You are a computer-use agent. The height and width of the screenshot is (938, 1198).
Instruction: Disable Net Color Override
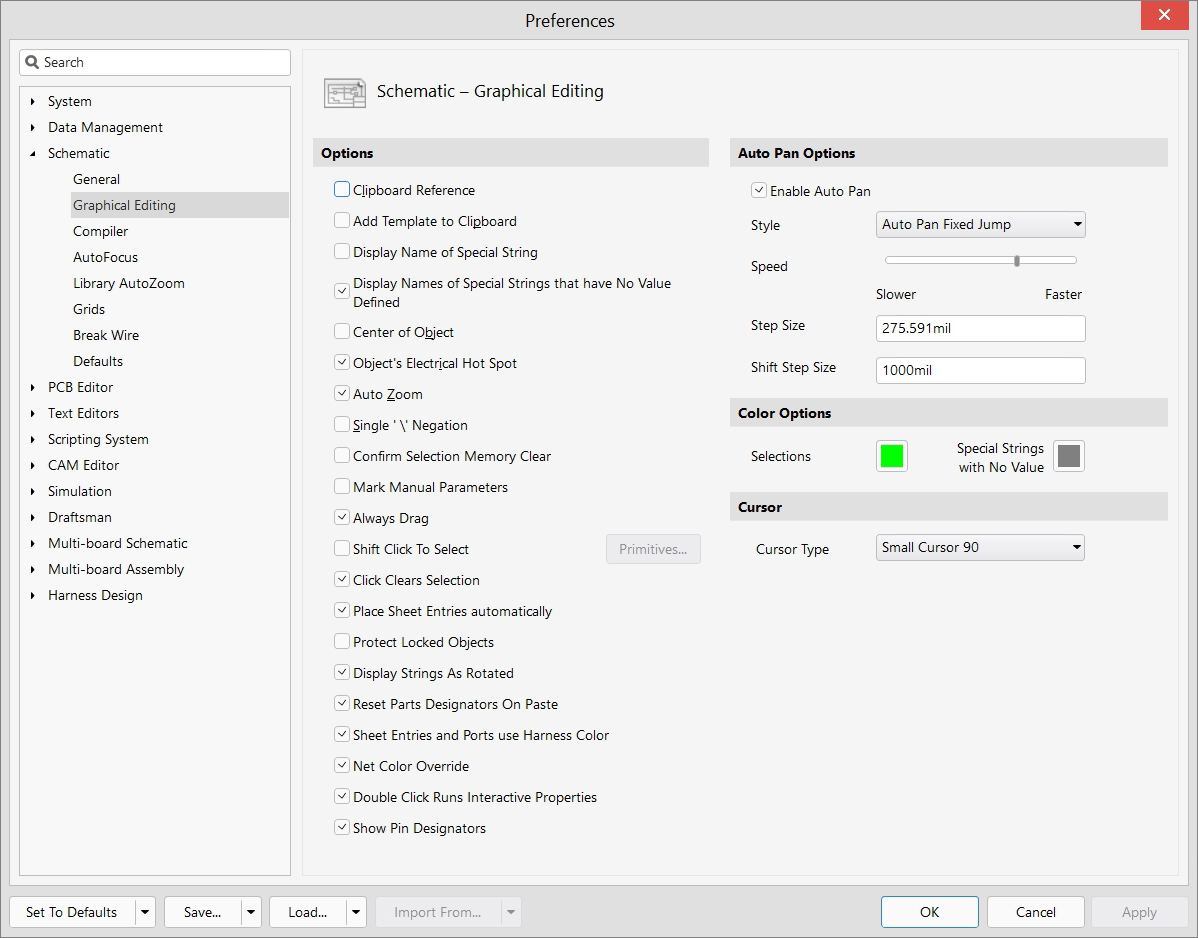342,765
